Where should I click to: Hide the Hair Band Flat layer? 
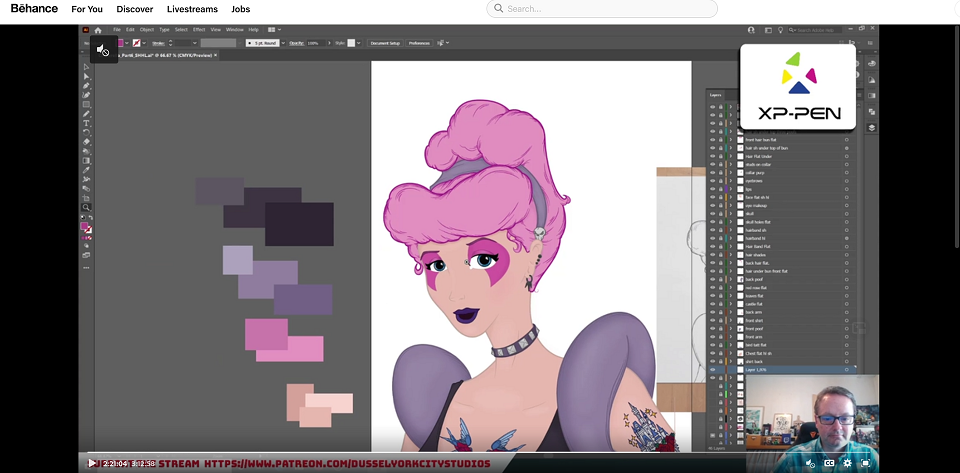pos(712,247)
